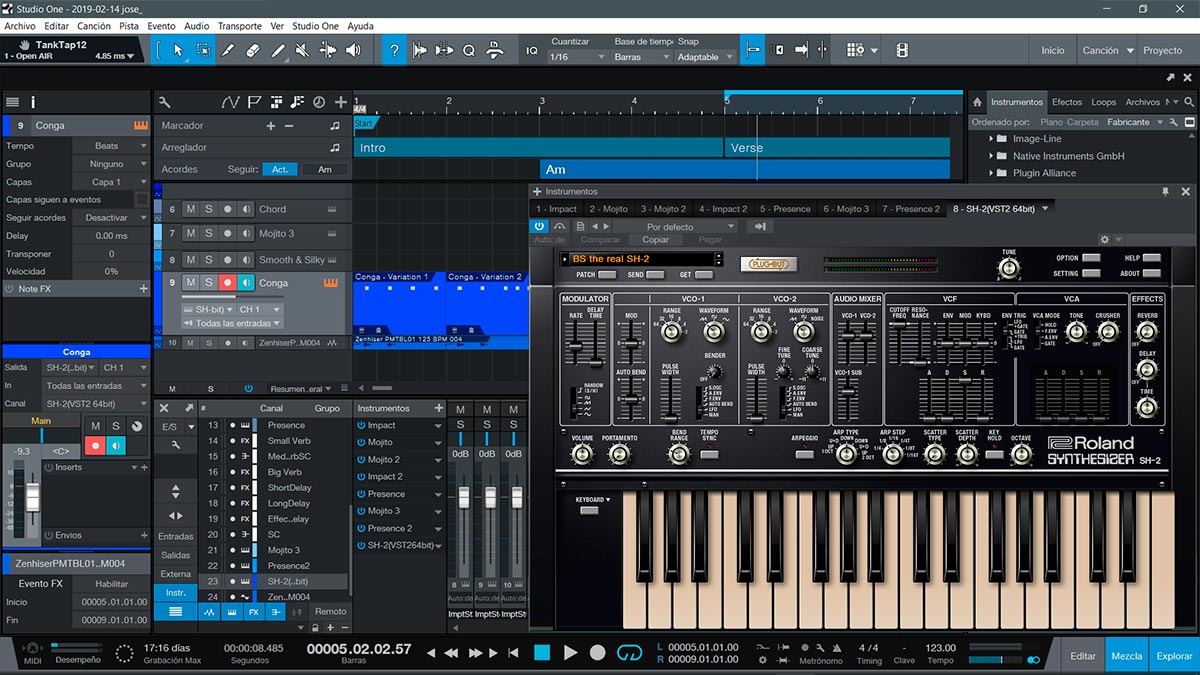Click the IQ quantize icon
This screenshot has height=675, width=1200.
pos(532,50)
